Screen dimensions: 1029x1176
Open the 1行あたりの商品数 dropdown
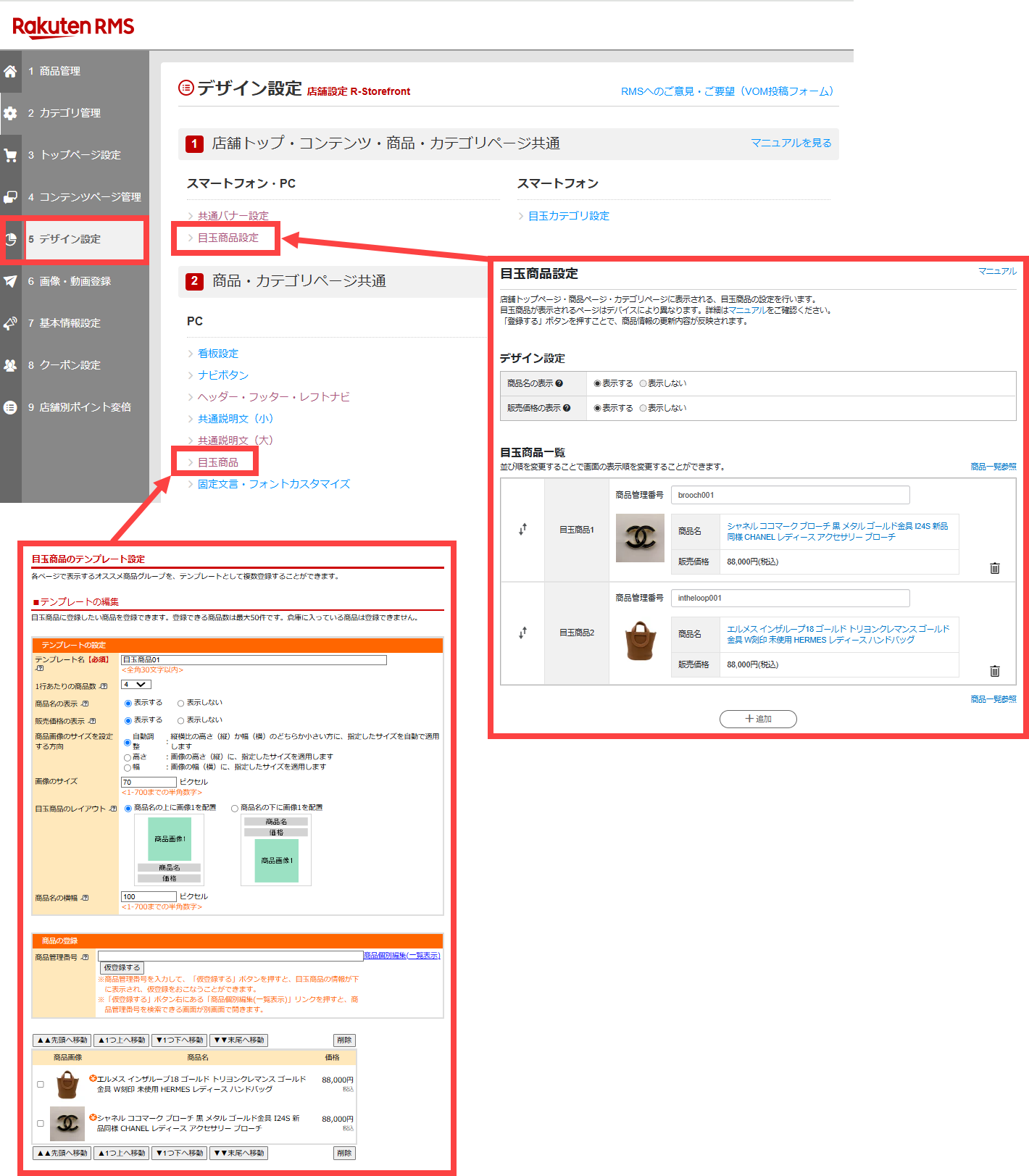136,685
